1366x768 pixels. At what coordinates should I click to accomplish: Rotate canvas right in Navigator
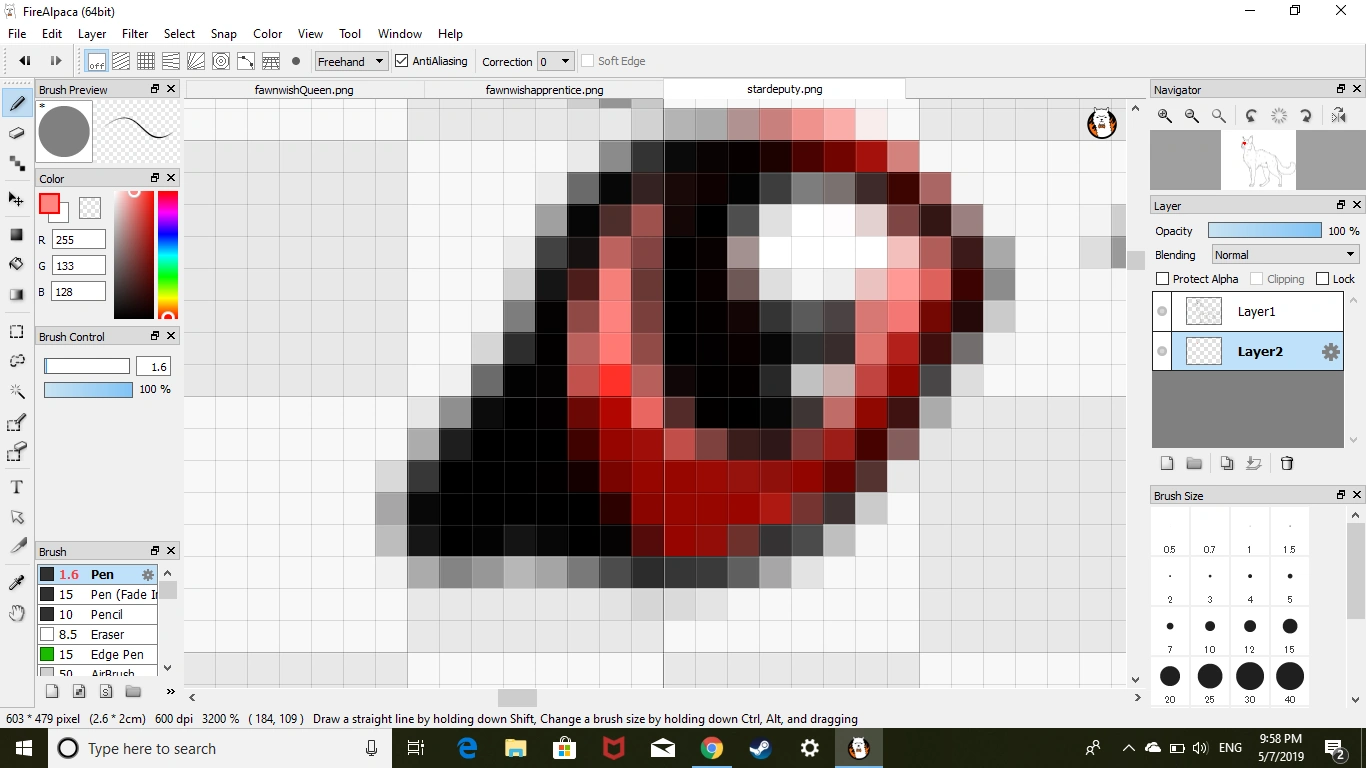click(1306, 116)
